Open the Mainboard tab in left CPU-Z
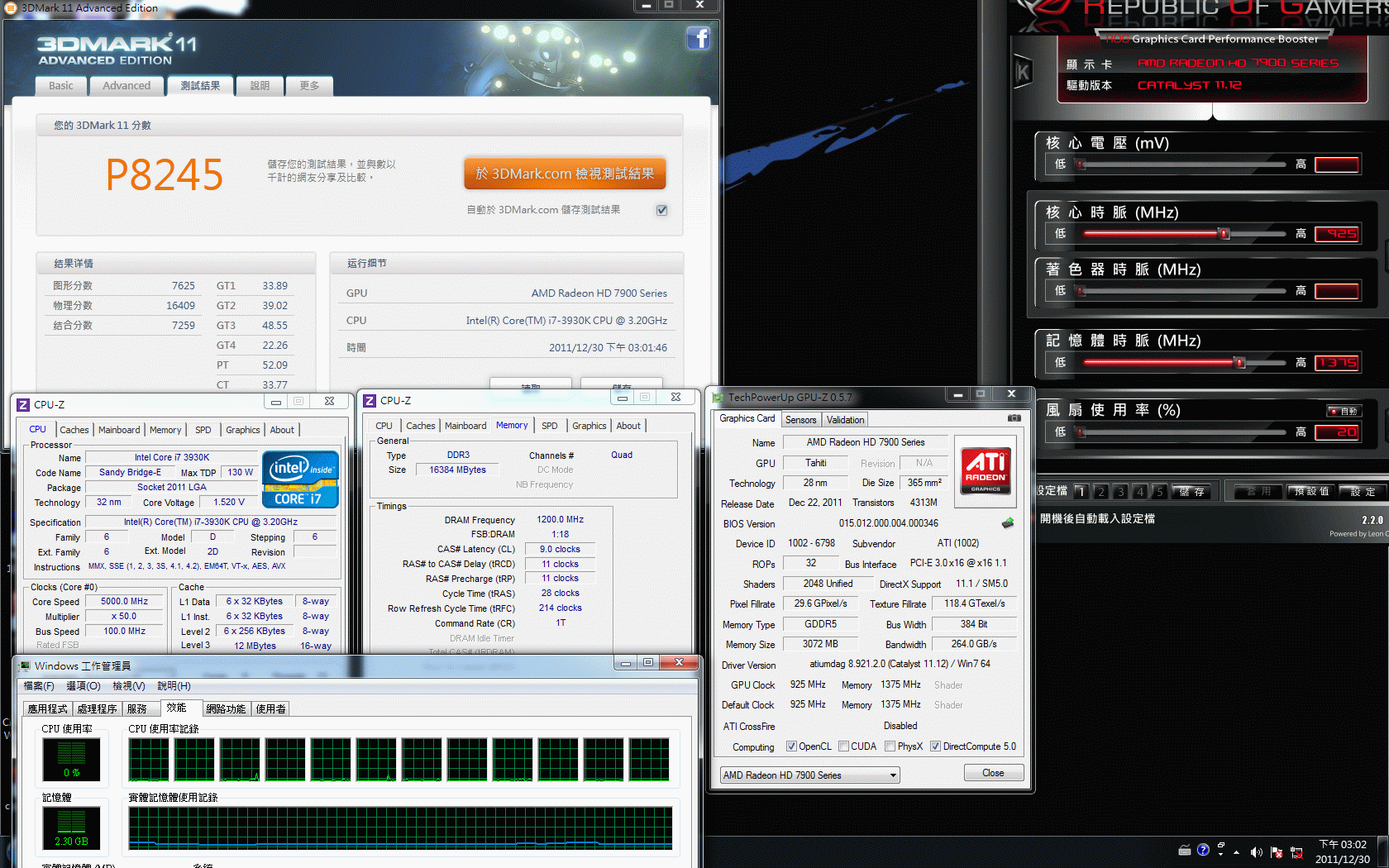Viewport: 1389px width, 868px height. [x=119, y=430]
